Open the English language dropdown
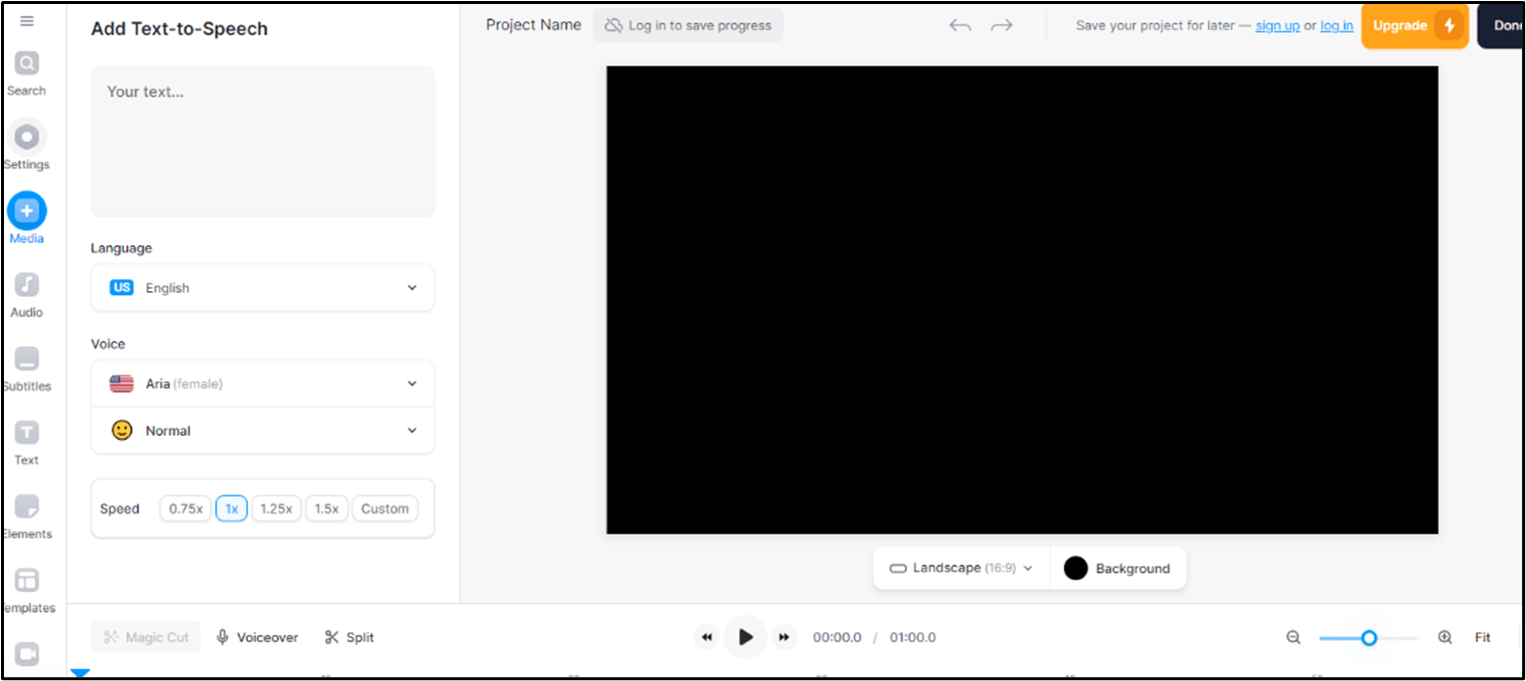1526x681 pixels. click(x=262, y=287)
